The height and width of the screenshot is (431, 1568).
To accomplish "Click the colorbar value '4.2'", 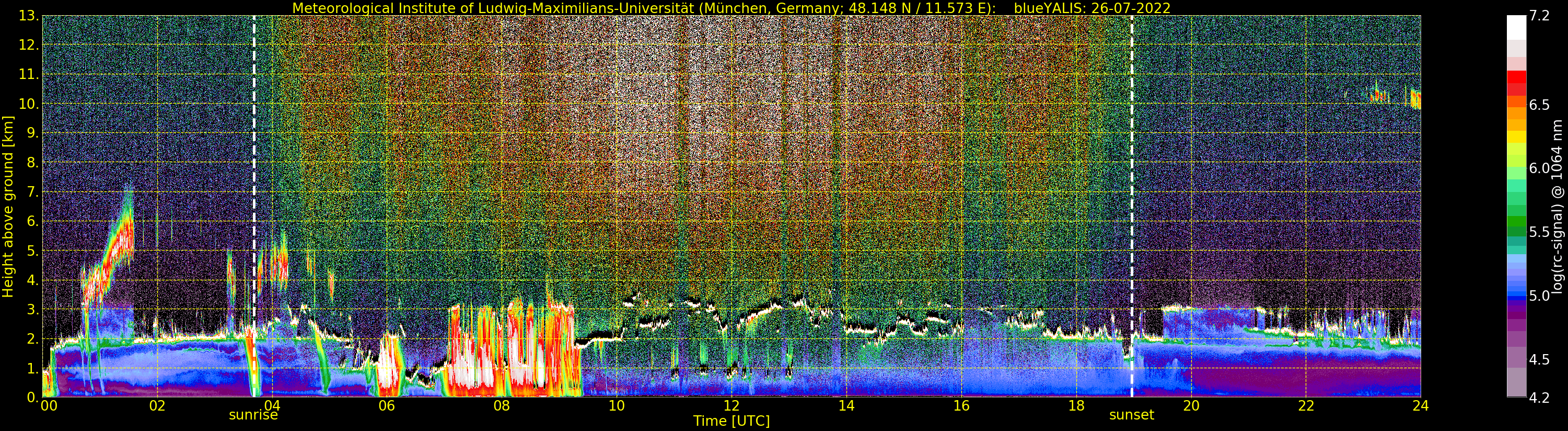I will coord(1539,398).
